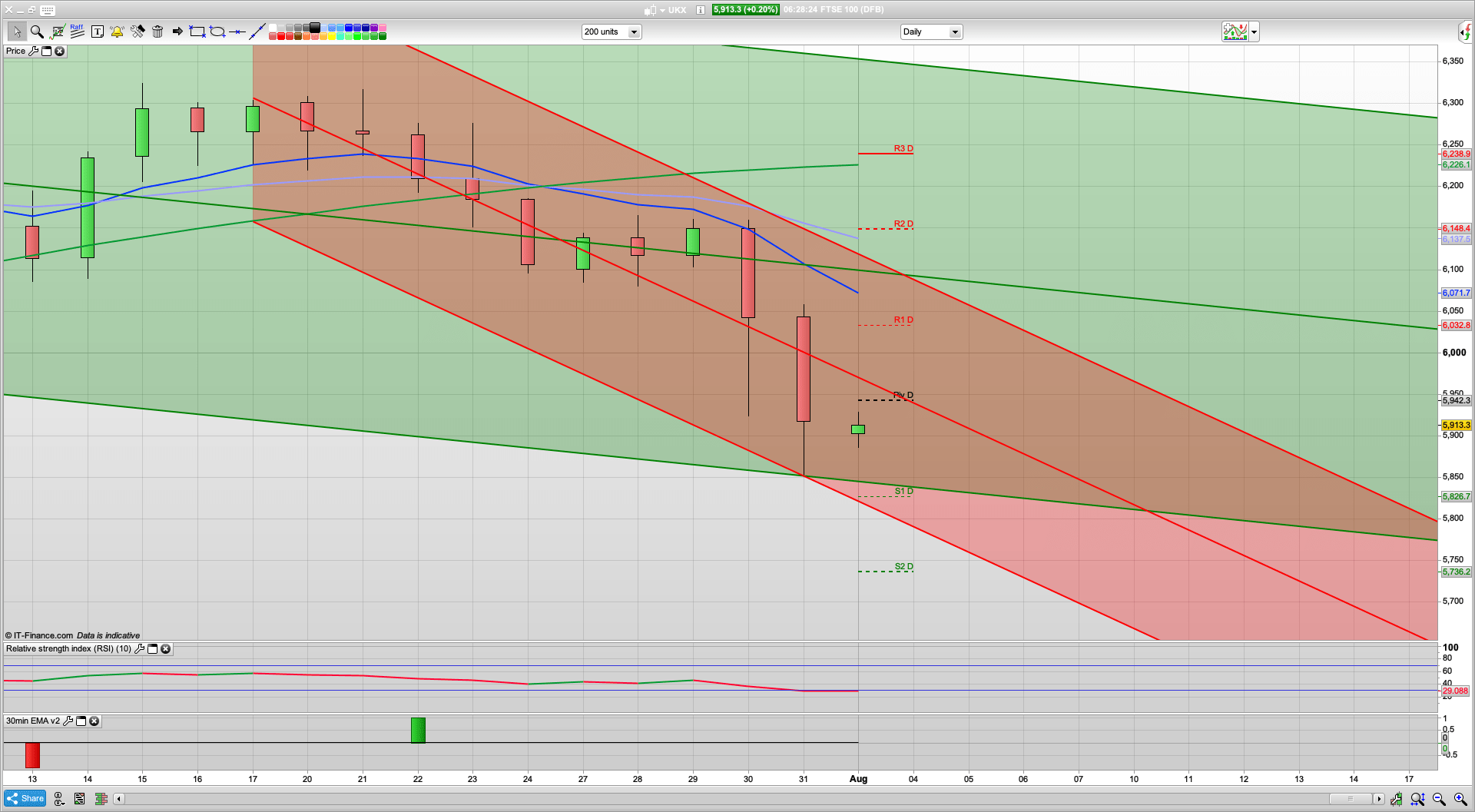Click the partially hidden icon at toolbar right edge

1466,31
